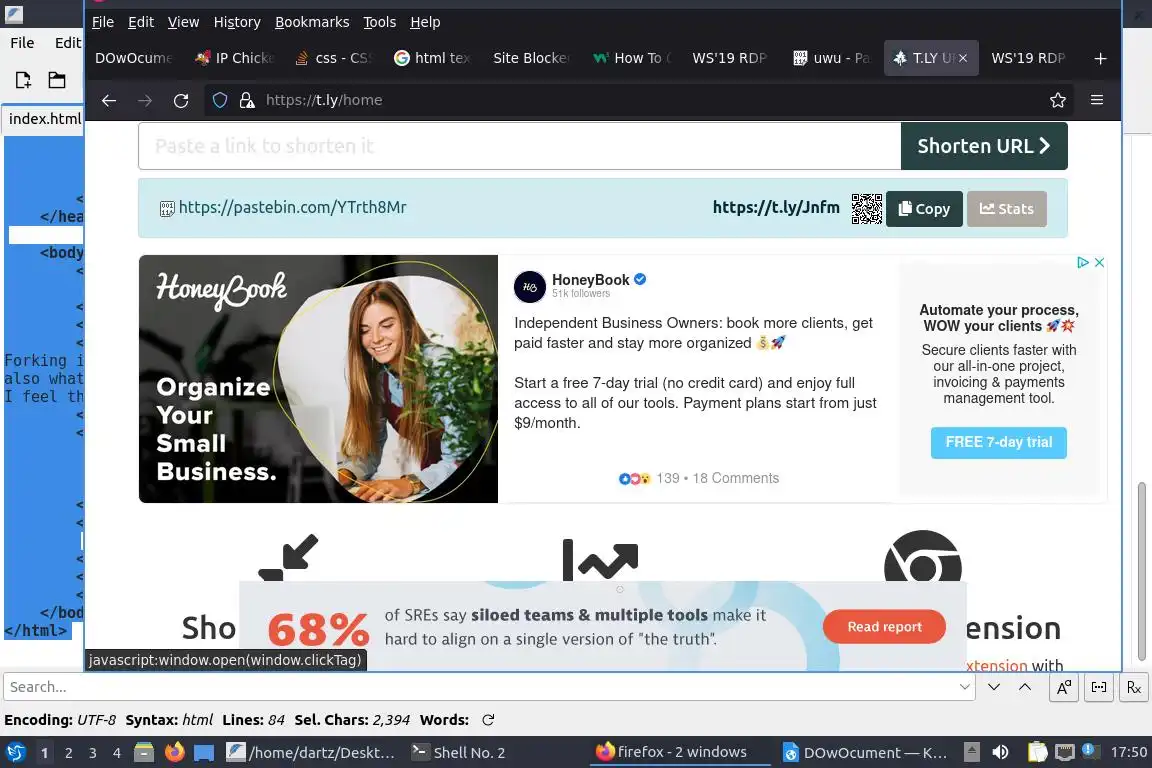Switch to the Site Blocker tab
This screenshot has height=768, width=1152.
(x=532, y=58)
